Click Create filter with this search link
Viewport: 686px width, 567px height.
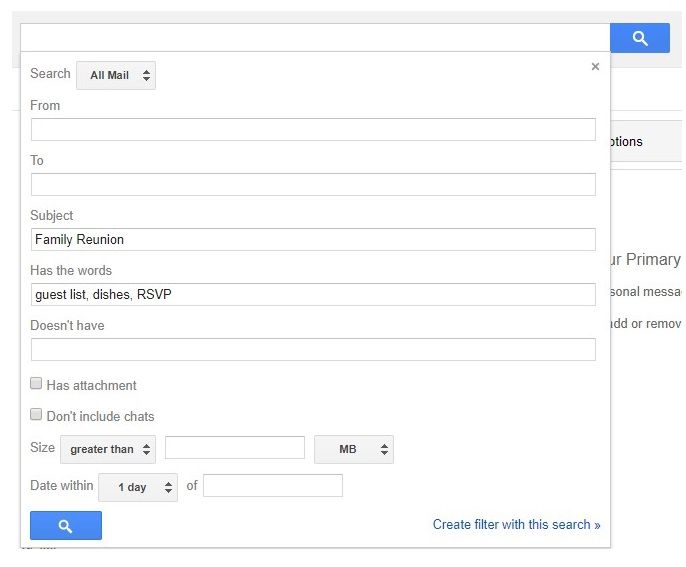(516, 524)
